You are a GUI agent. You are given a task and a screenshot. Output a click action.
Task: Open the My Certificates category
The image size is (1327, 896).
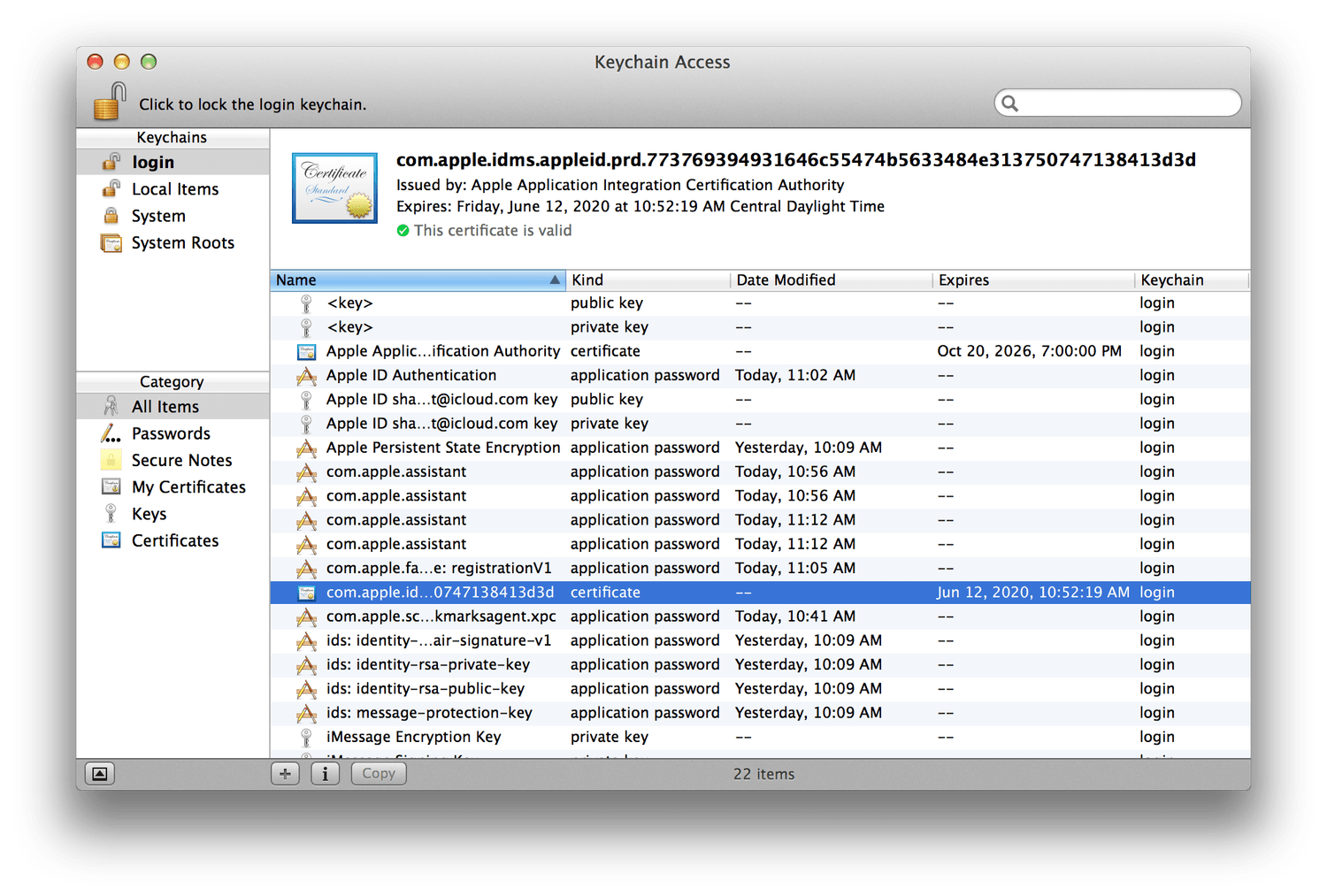pos(188,487)
